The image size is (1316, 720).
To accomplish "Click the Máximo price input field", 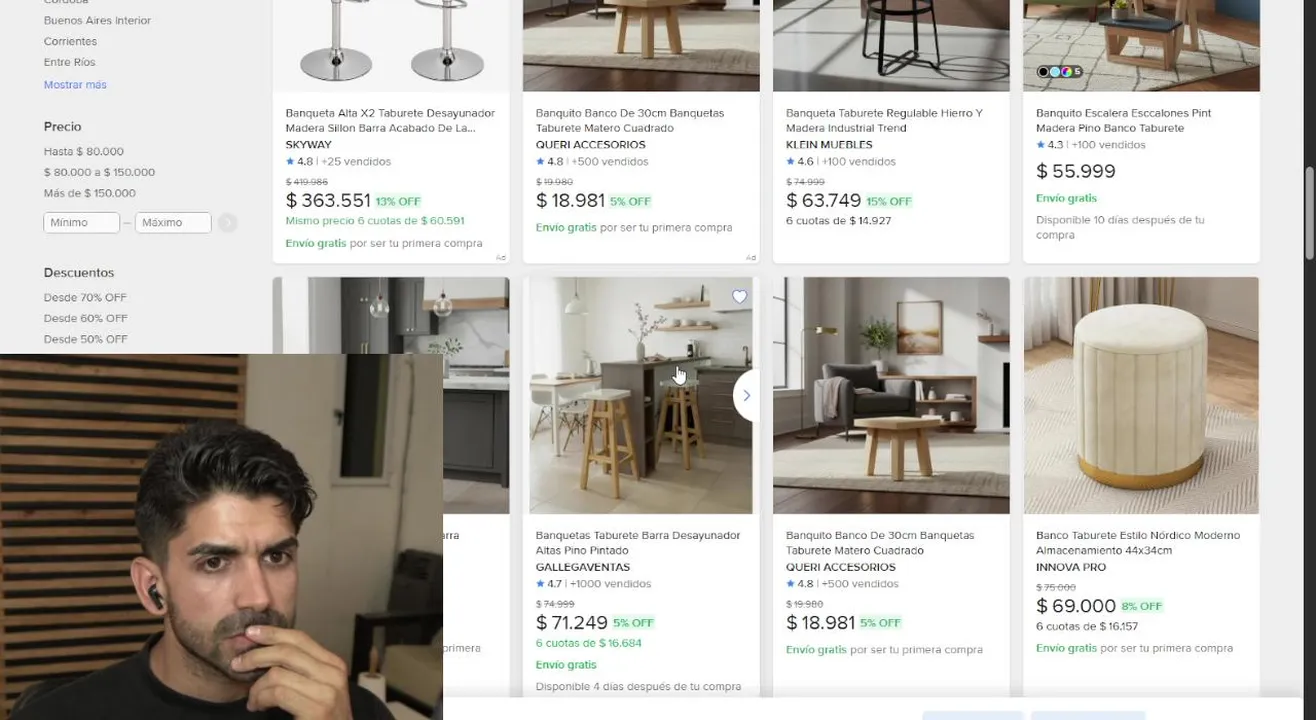I will pos(173,223).
